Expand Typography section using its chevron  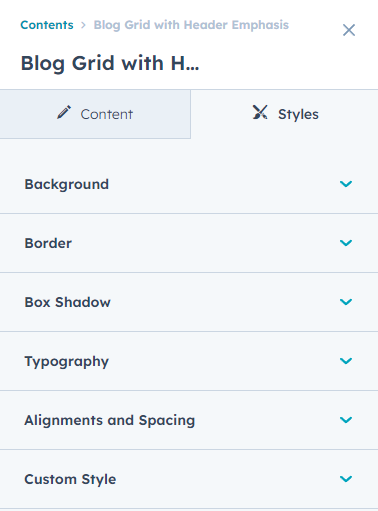point(346,361)
